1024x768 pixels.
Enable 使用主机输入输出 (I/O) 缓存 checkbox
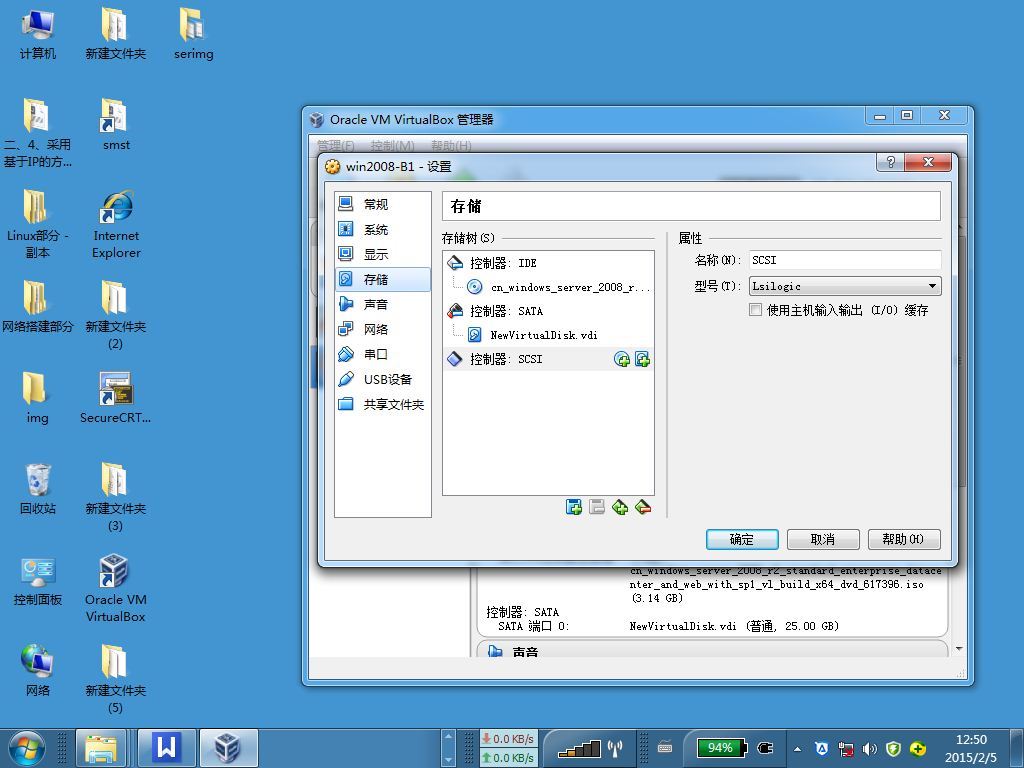pyautogui.click(x=756, y=310)
